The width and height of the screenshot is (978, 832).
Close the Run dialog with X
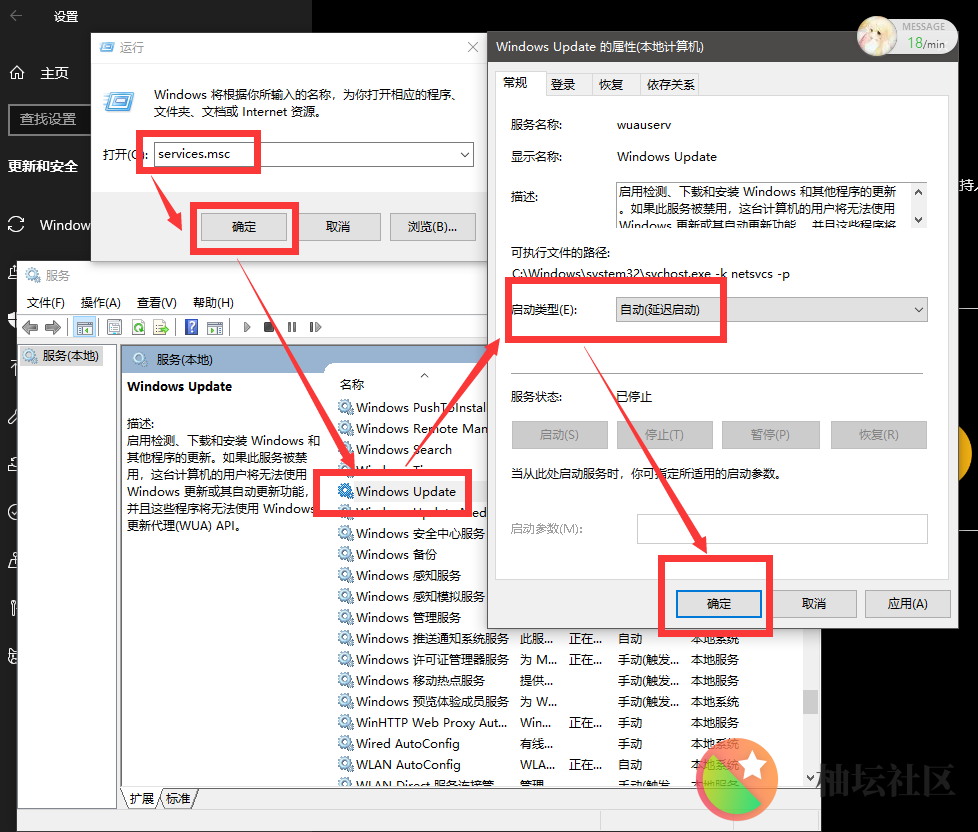473,47
